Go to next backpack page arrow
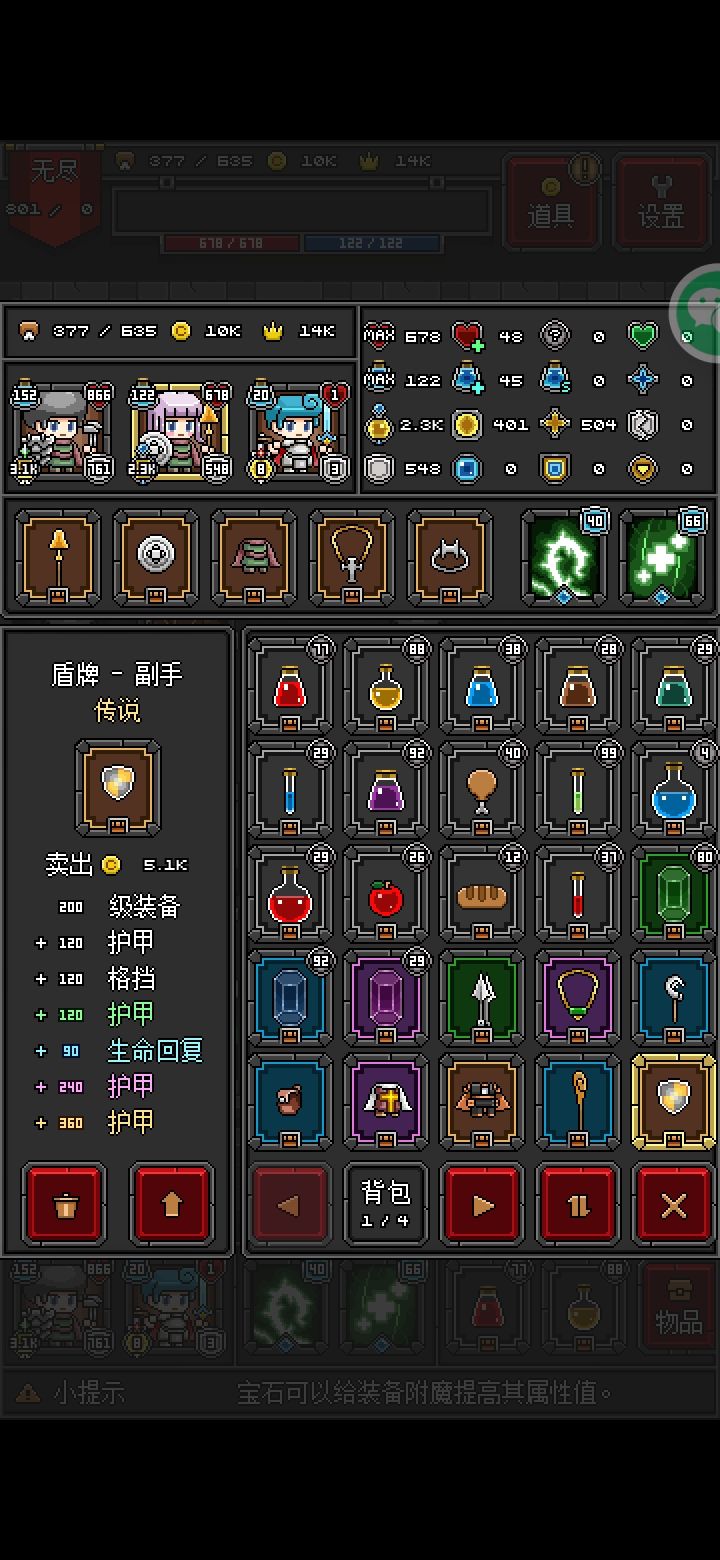Screen dimensions: 720x1560 (x=482, y=1204)
